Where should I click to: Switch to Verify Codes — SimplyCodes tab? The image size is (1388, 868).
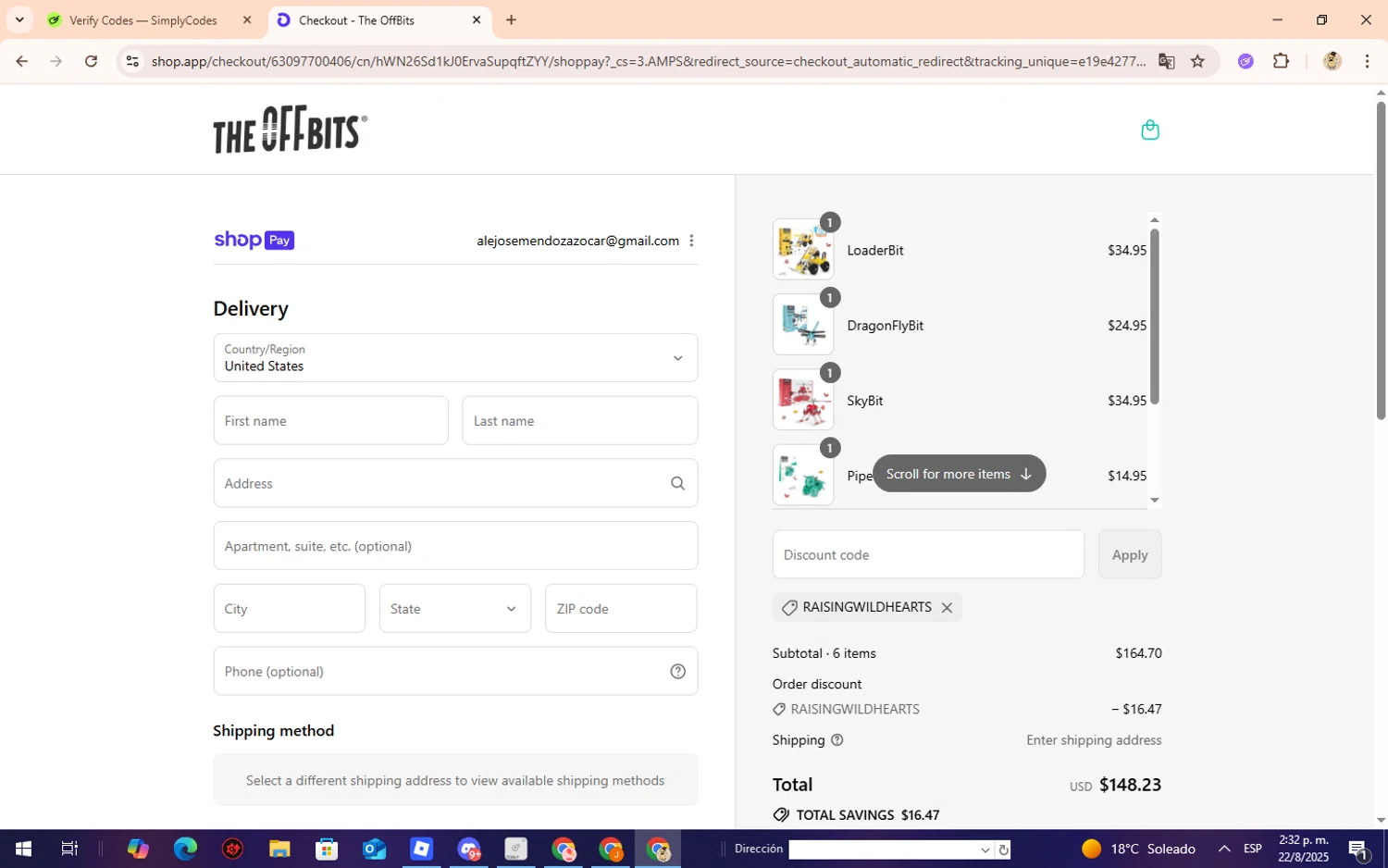[143, 19]
